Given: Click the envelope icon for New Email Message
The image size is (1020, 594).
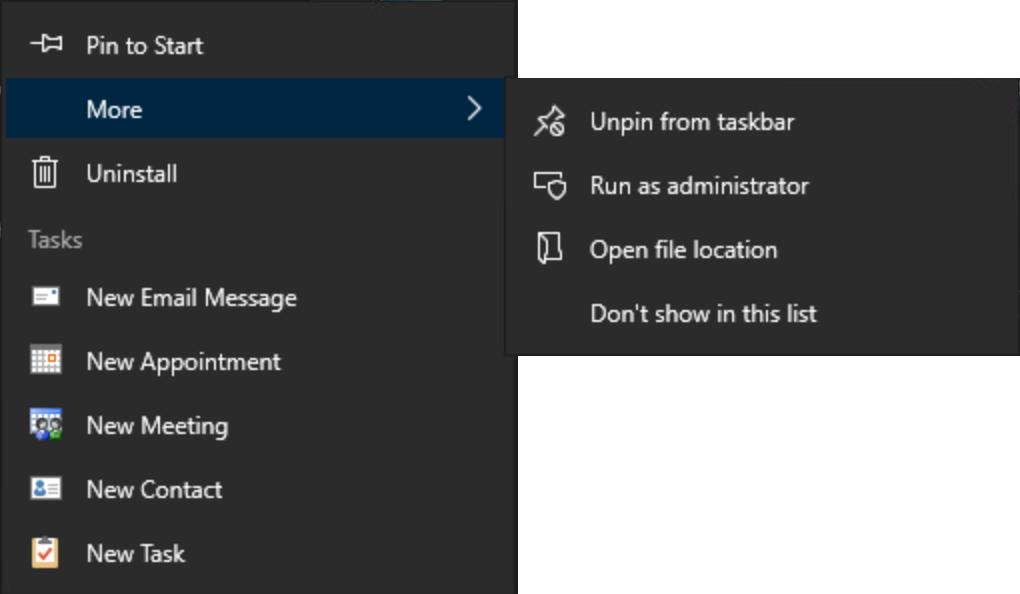Looking at the screenshot, I should tap(46, 297).
